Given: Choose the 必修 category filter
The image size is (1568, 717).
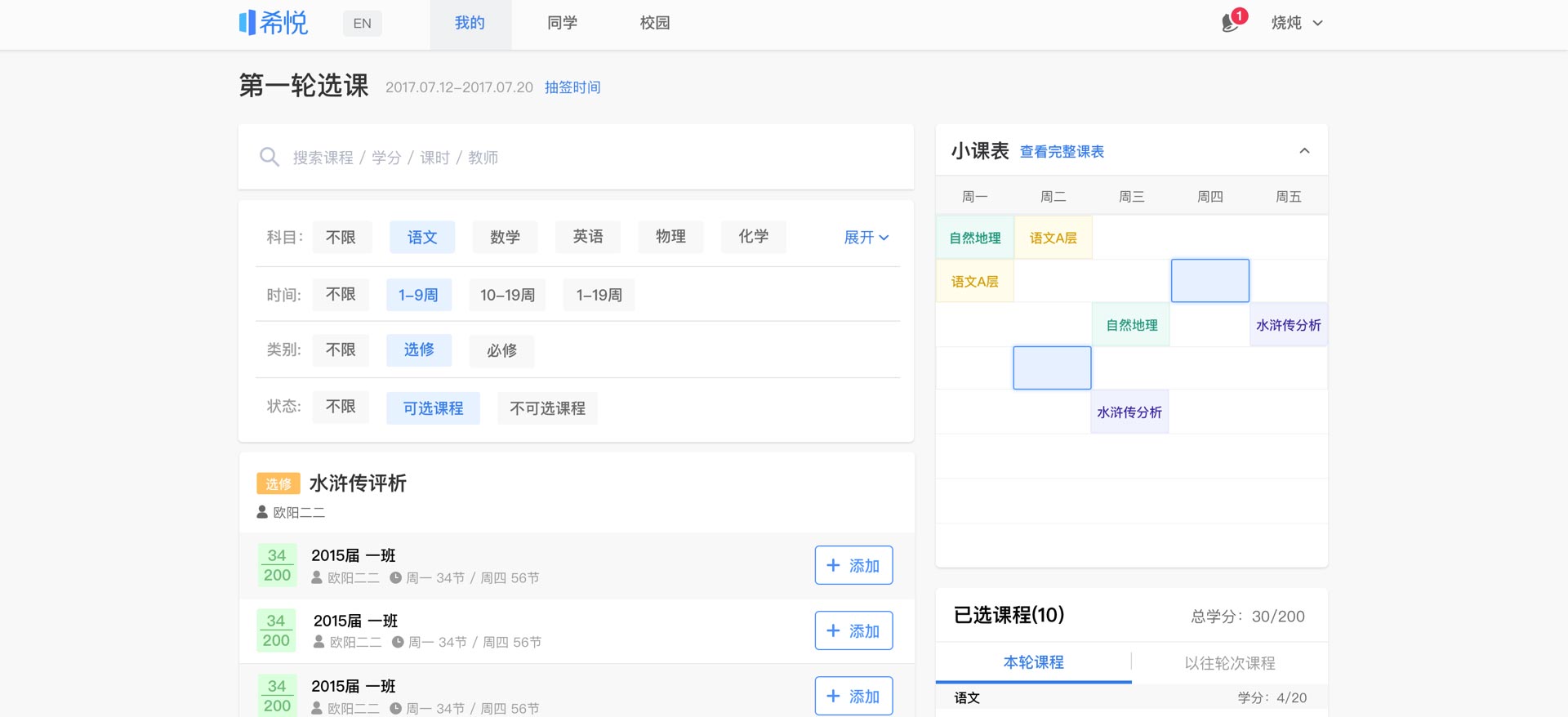Looking at the screenshot, I should [x=501, y=350].
